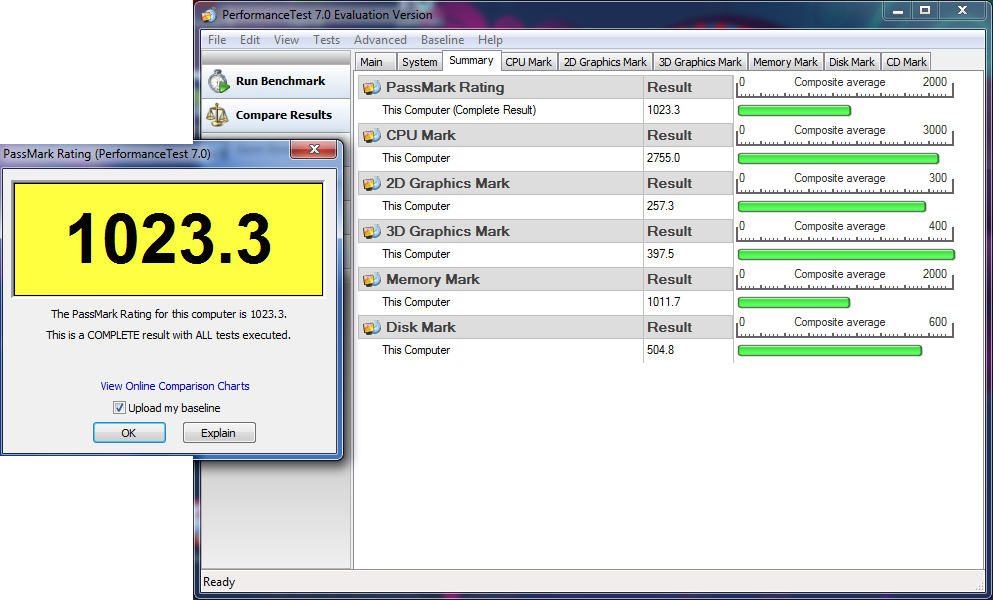
Task: Select the 1011.7 Memory Mark result value
Action: pyautogui.click(x=663, y=302)
